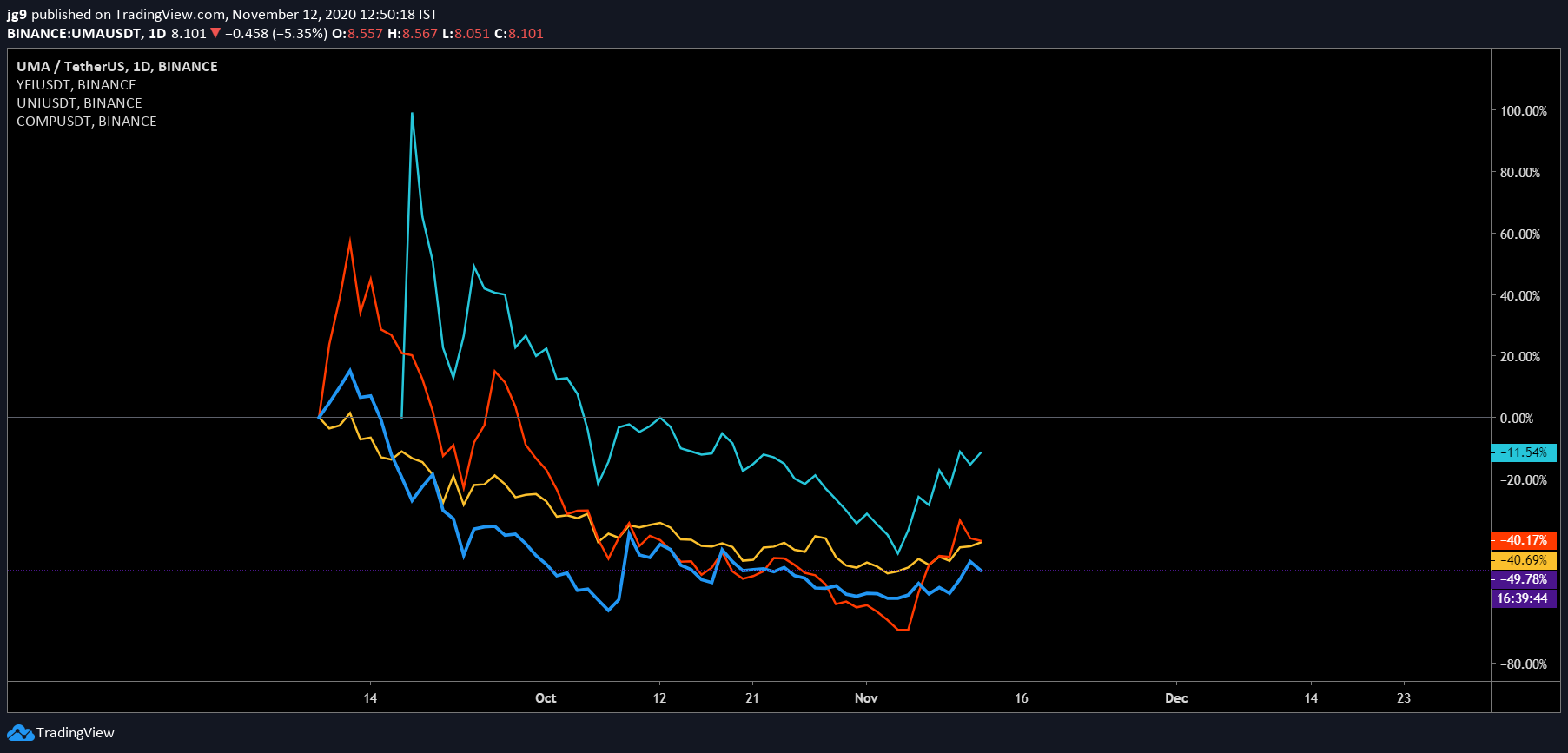Select the UMA / TetherUS legend title
This screenshot has width=1568, height=753.
click(117, 67)
